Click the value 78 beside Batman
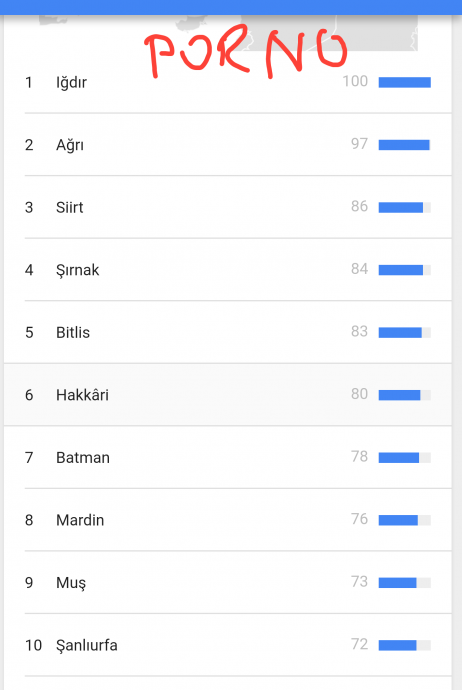This screenshot has height=690, width=462. [x=359, y=456]
